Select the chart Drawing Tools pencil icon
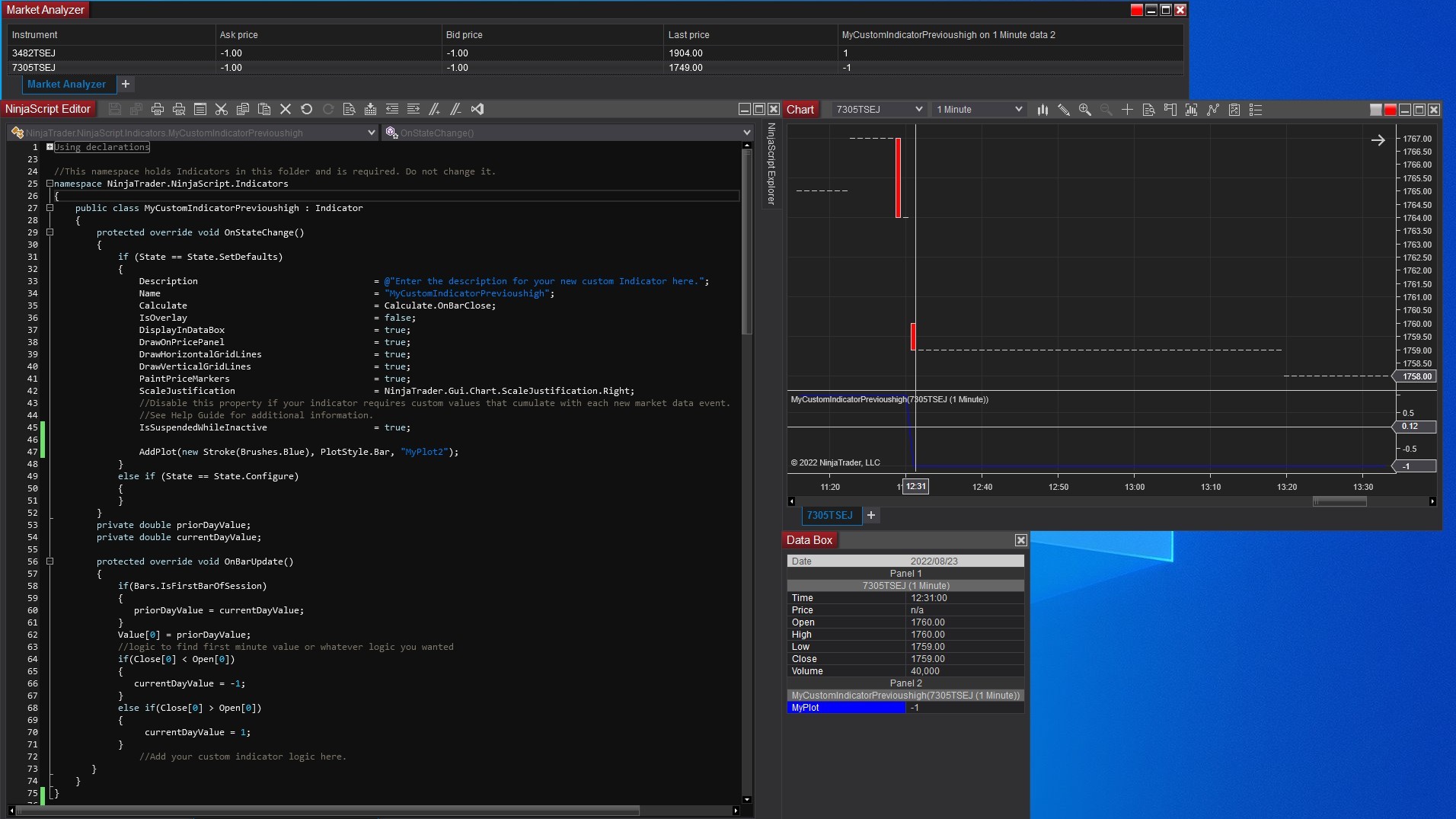1456x819 pixels. (x=1064, y=110)
